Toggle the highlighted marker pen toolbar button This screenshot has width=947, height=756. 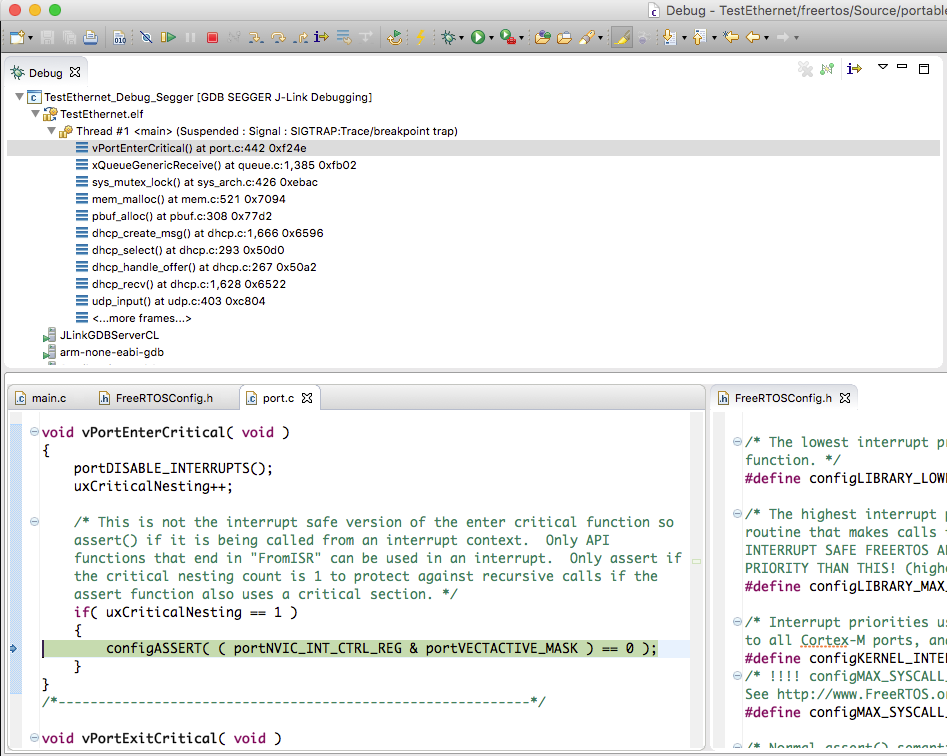[621, 37]
